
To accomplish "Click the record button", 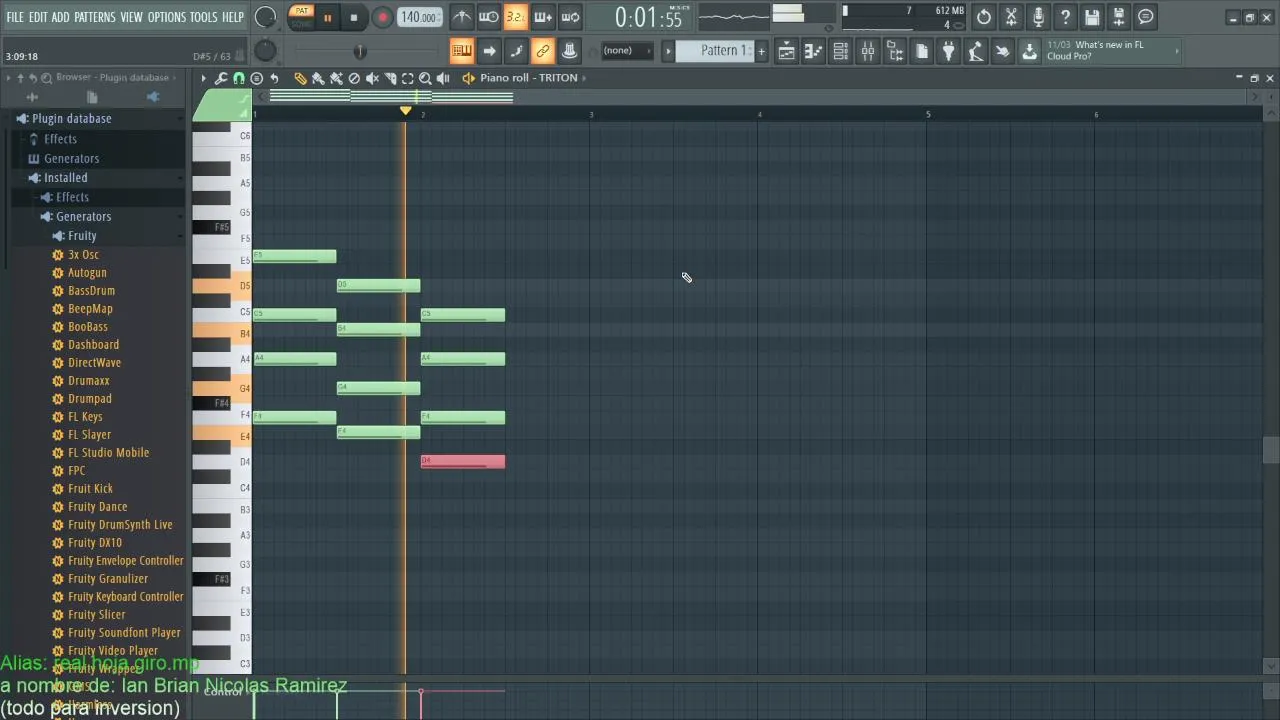I will coord(382,17).
